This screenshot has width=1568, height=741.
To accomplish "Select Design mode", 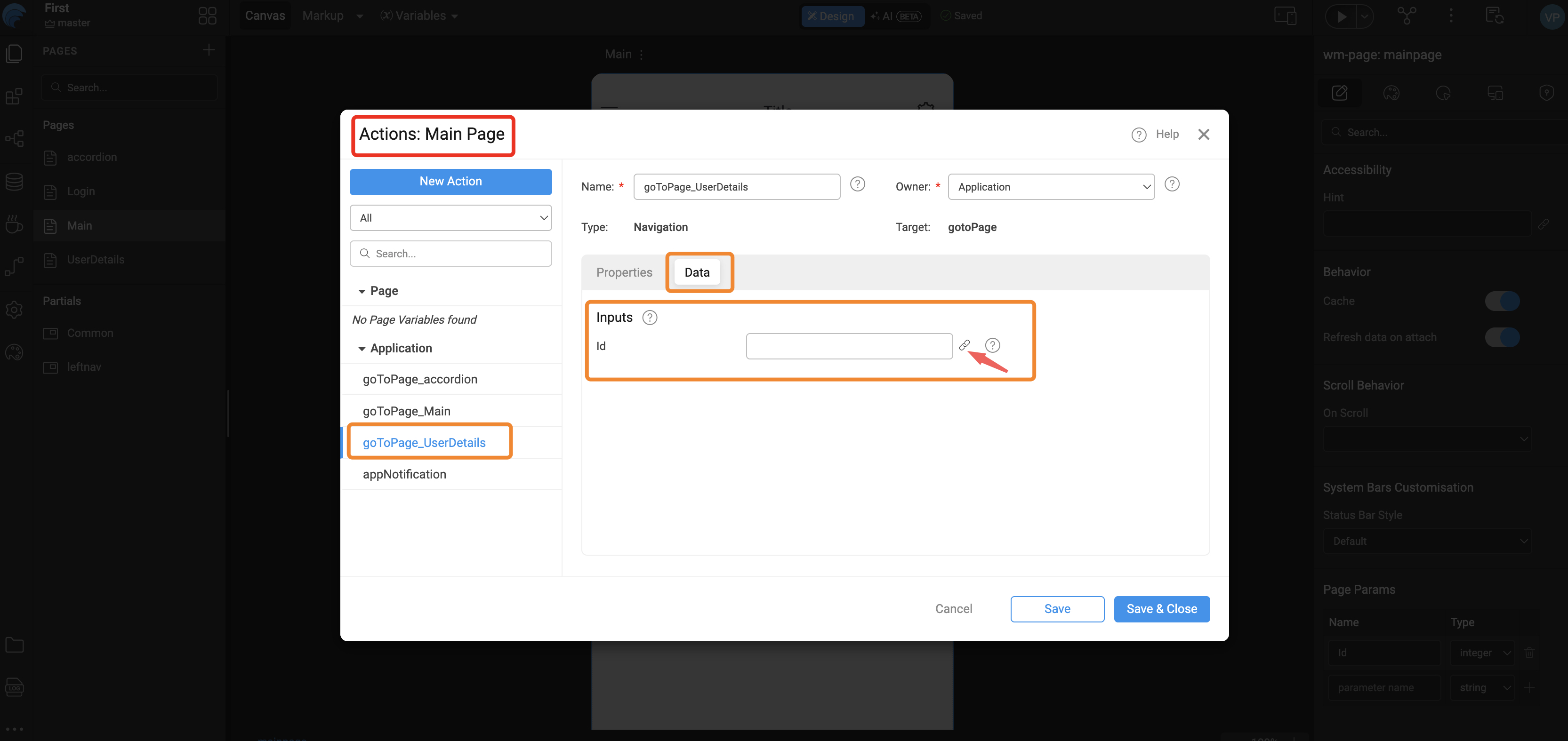I will [x=832, y=16].
